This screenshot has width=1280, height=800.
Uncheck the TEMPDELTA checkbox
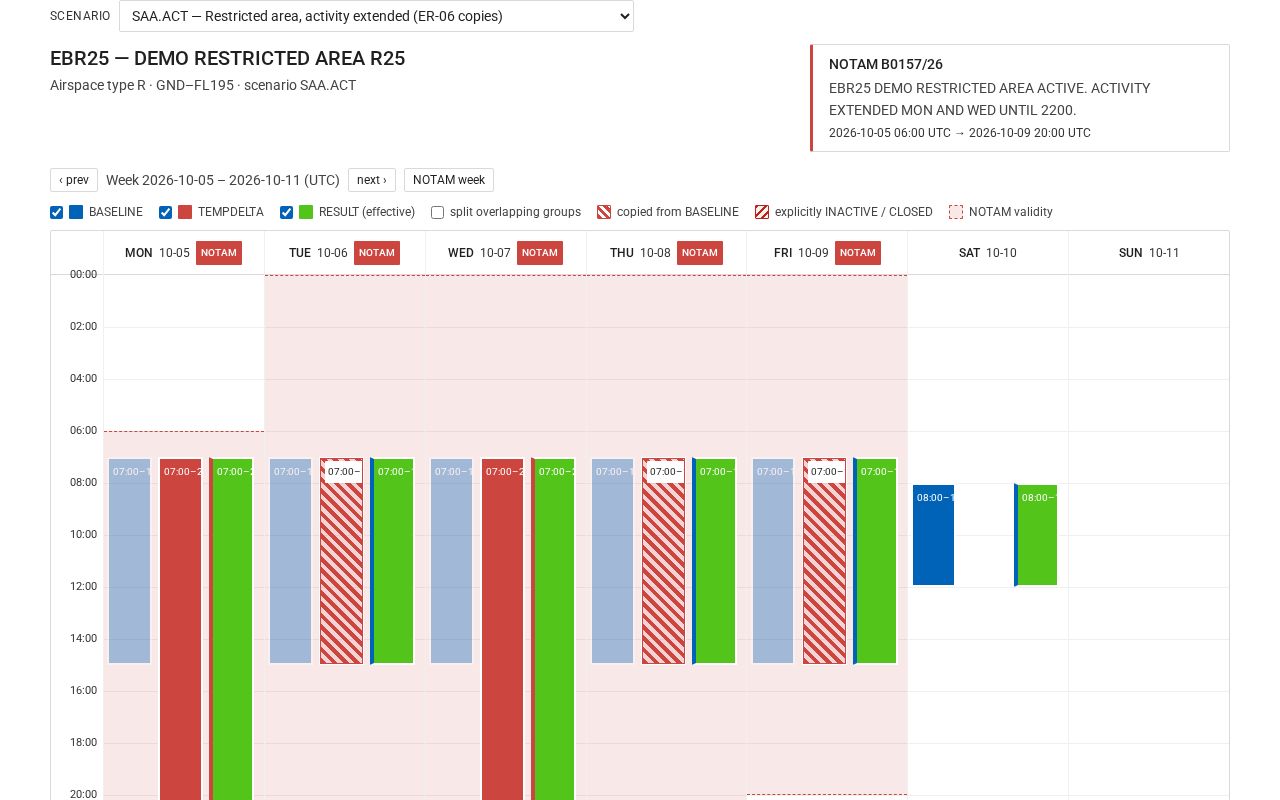[166, 212]
